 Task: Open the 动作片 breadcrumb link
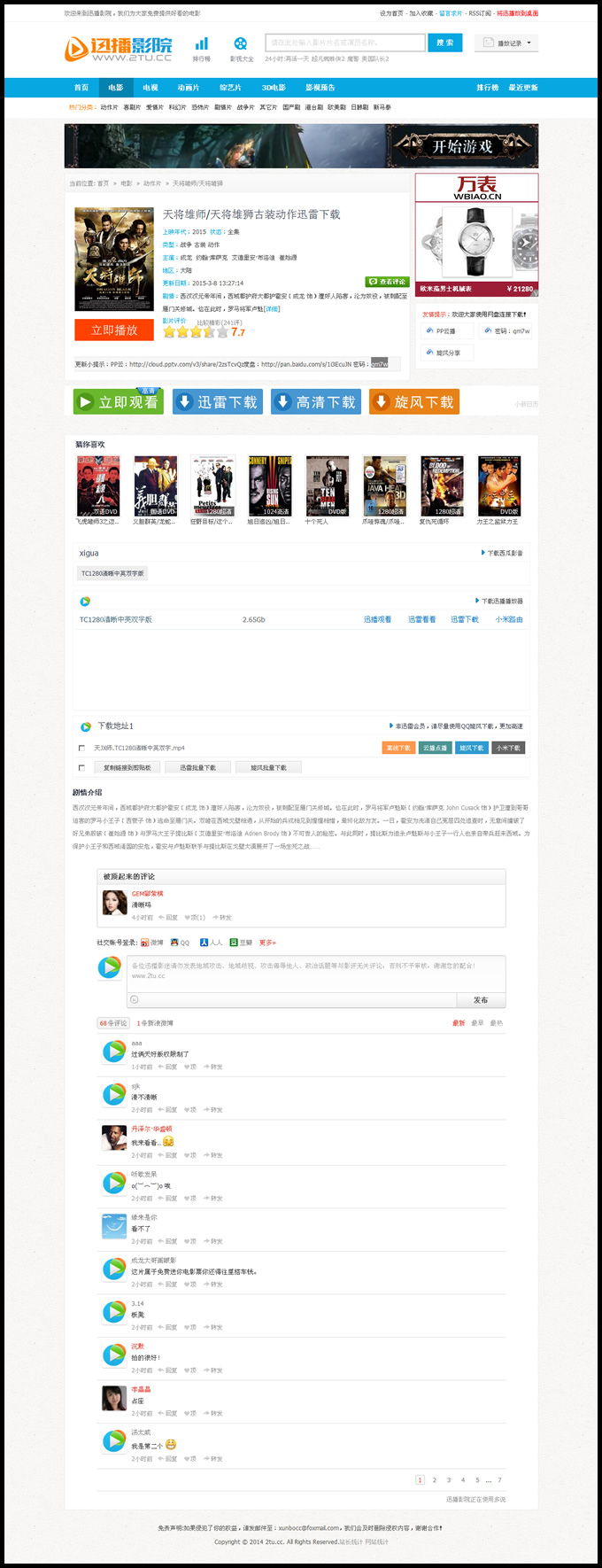(x=152, y=183)
